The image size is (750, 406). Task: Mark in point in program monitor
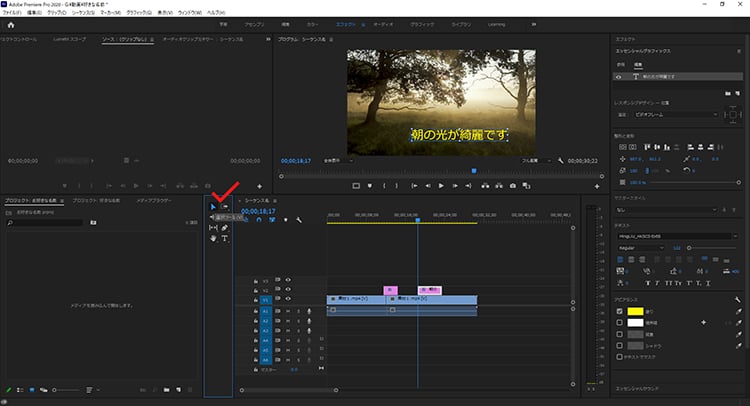(384, 186)
